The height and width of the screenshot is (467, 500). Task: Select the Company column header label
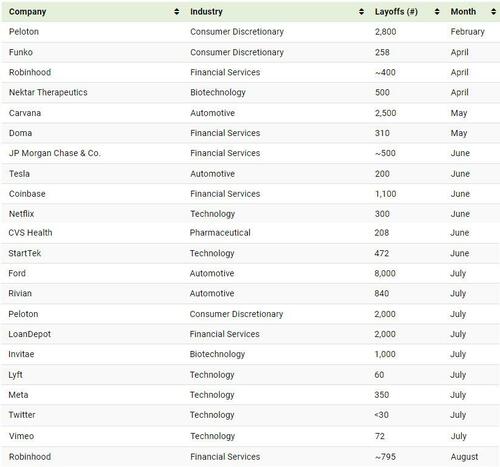[27, 12]
